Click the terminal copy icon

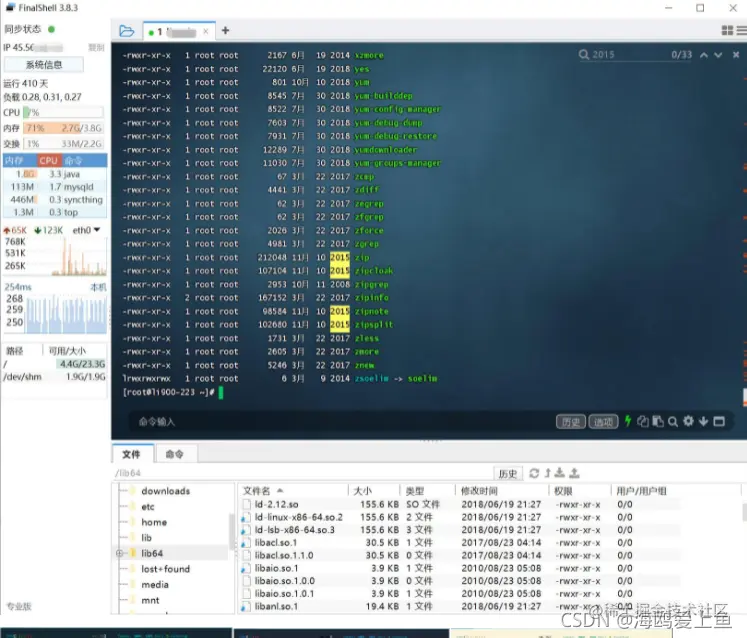coord(643,421)
